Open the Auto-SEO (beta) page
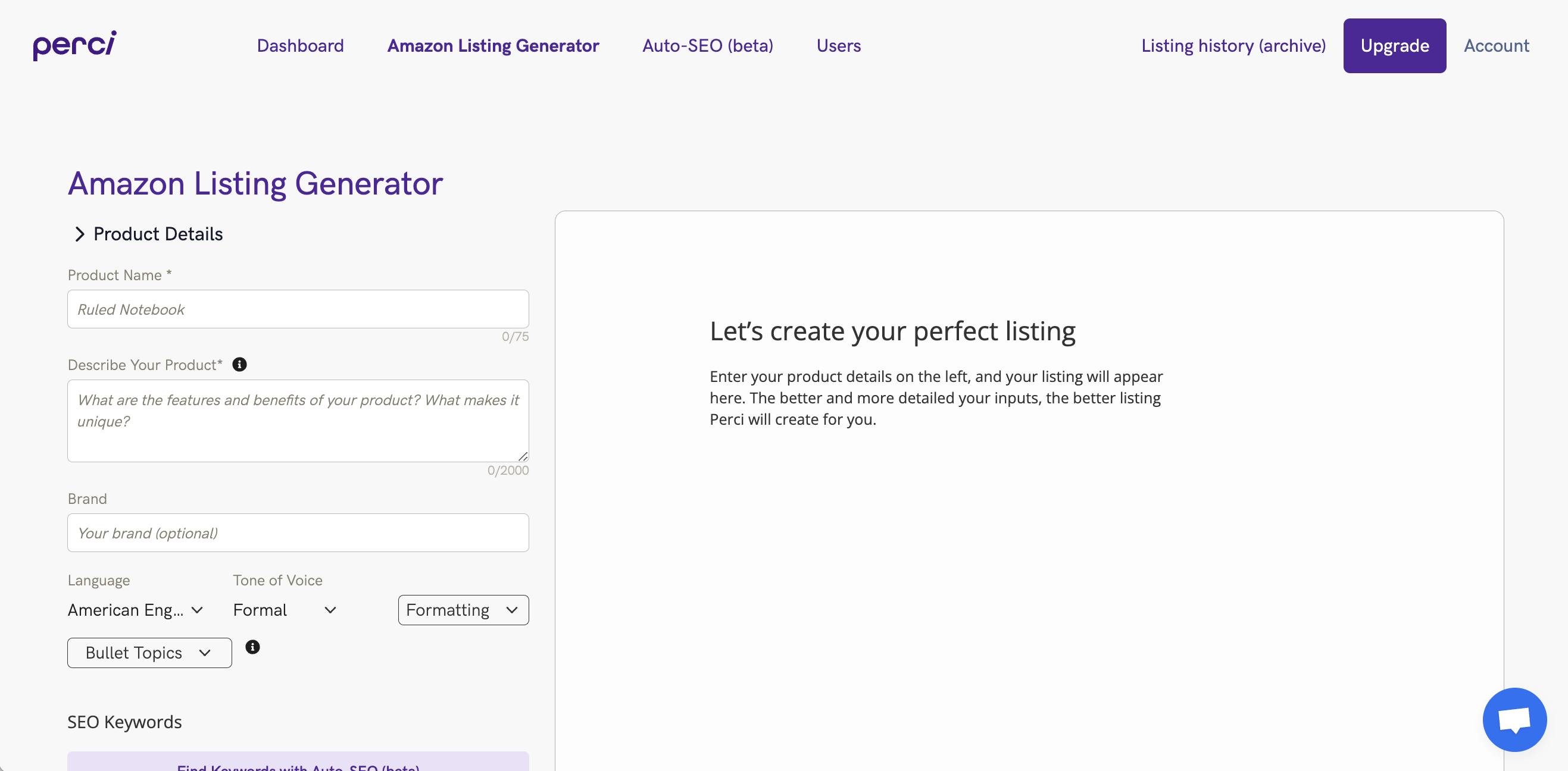This screenshot has height=771, width=1568. [x=707, y=46]
